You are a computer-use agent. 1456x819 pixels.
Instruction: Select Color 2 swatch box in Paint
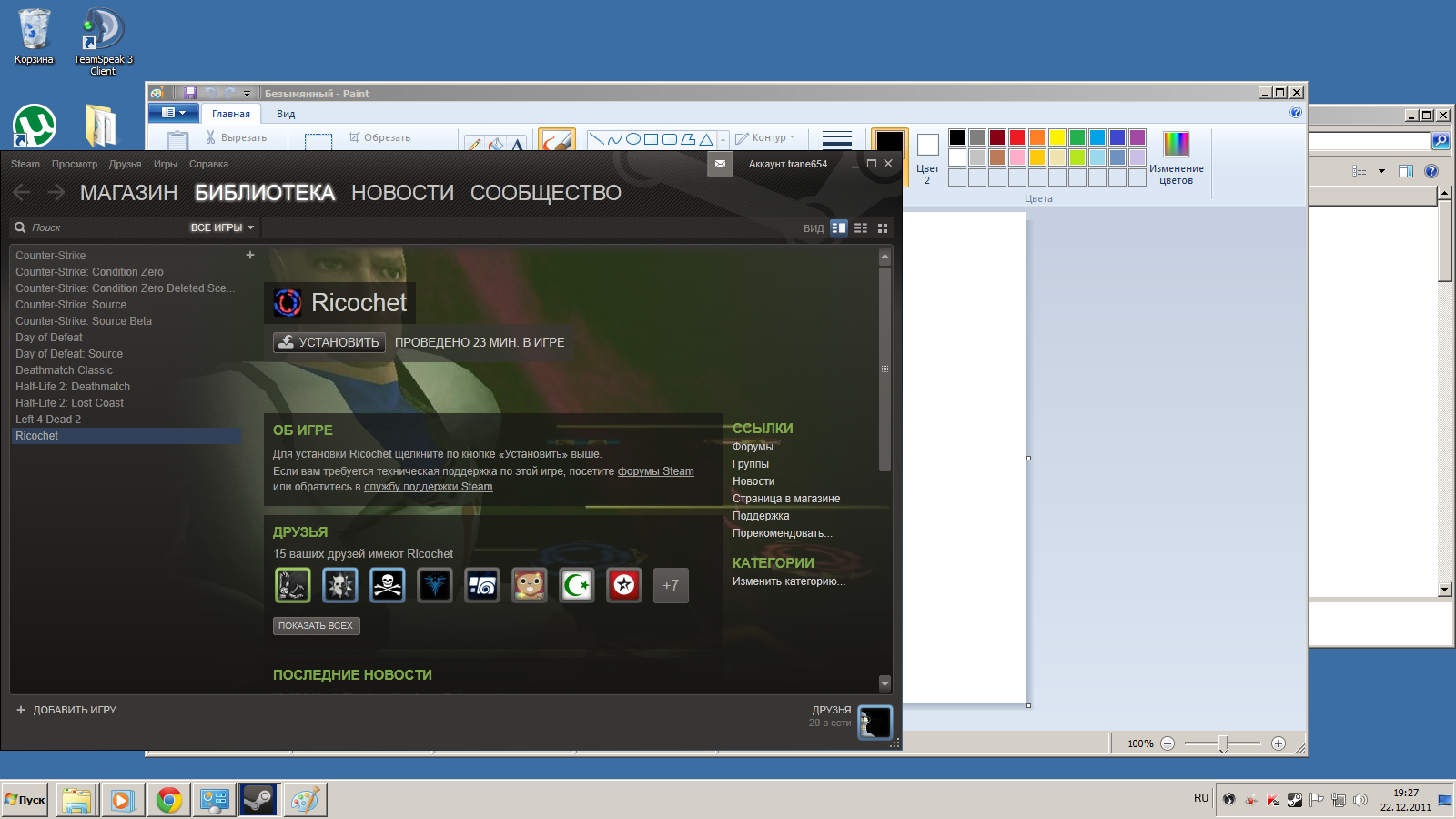(927, 145)
